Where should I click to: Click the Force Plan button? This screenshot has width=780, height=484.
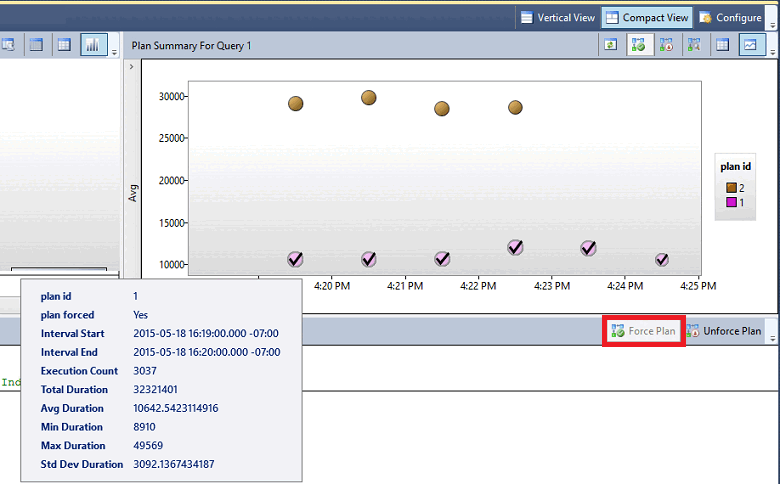643,331
